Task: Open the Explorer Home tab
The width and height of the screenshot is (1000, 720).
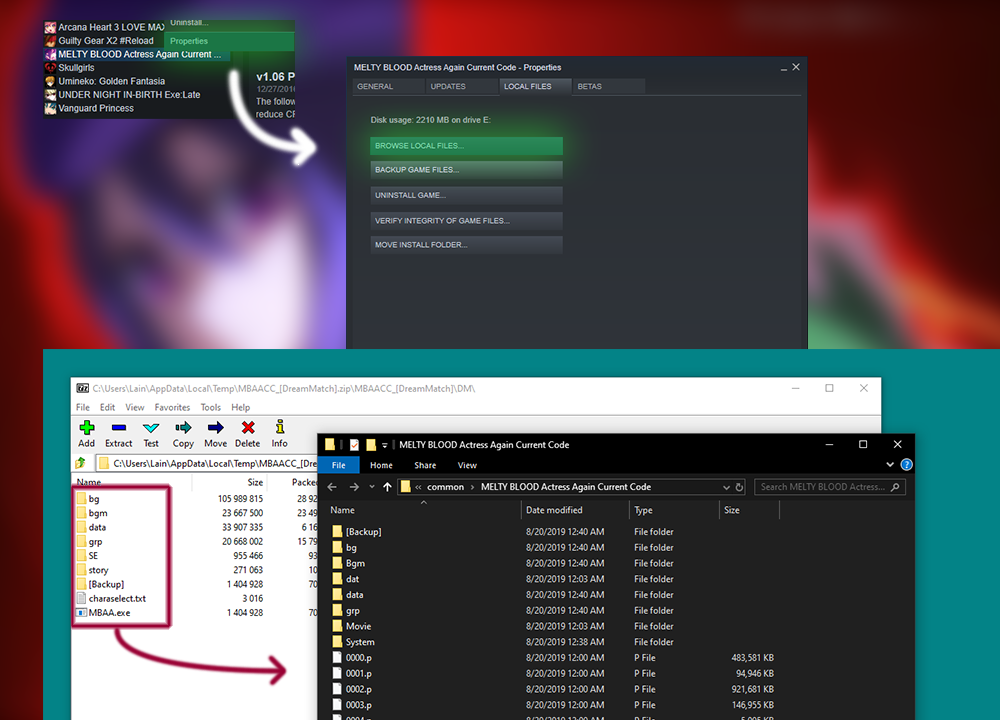Action: coord(381,465)
